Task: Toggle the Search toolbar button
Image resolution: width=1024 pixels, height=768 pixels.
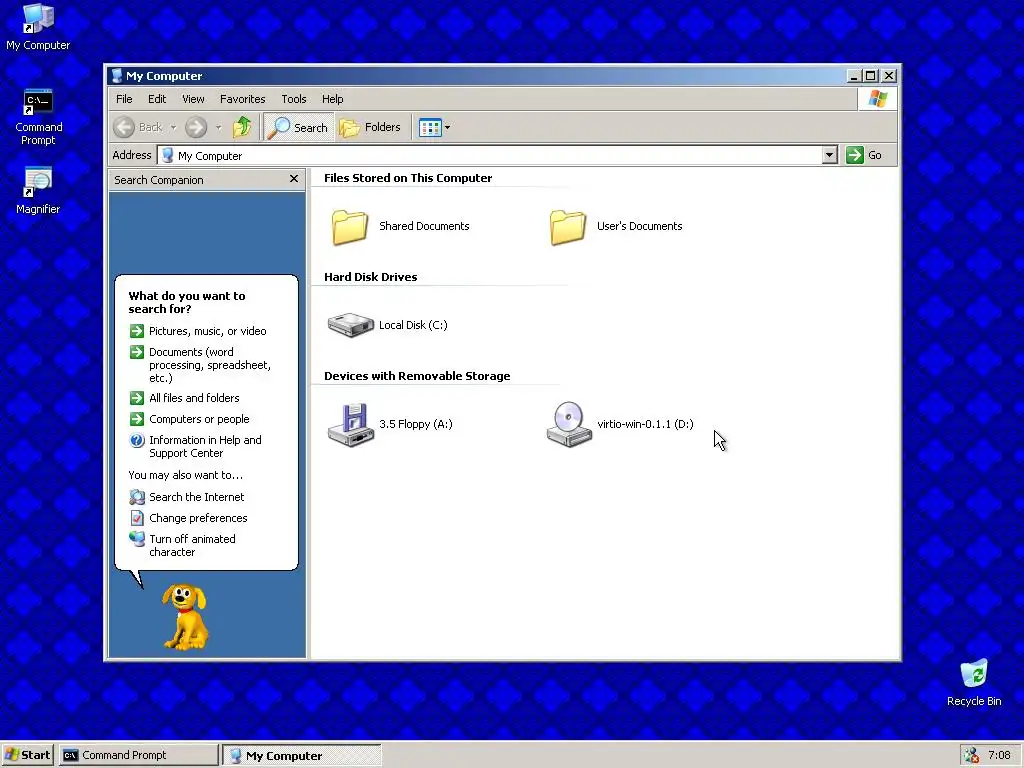Action: click(x=298, y=127)
